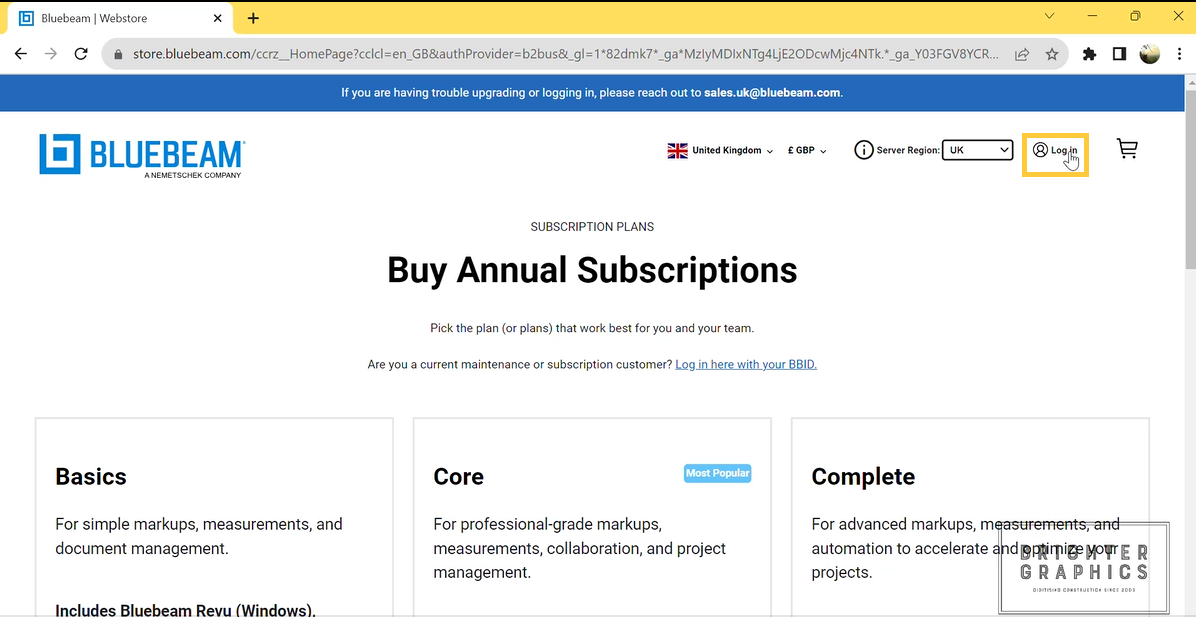Select the Bluebeam | Webstore tab
This screenshot has width=1196, height=617.
pos(122,18)
